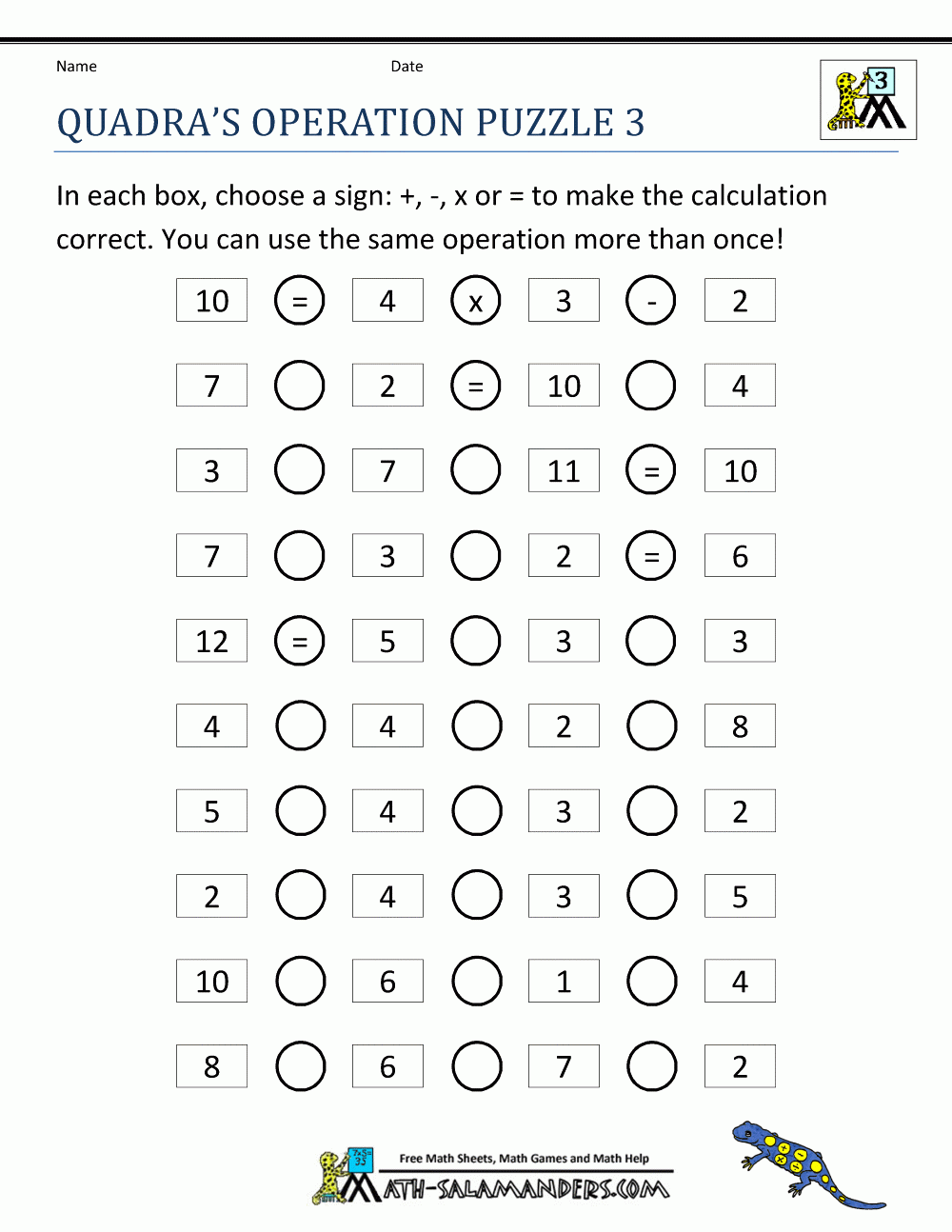Select the empty circle between 7 and 2
952x1232 pixels.
click(300, 386)
